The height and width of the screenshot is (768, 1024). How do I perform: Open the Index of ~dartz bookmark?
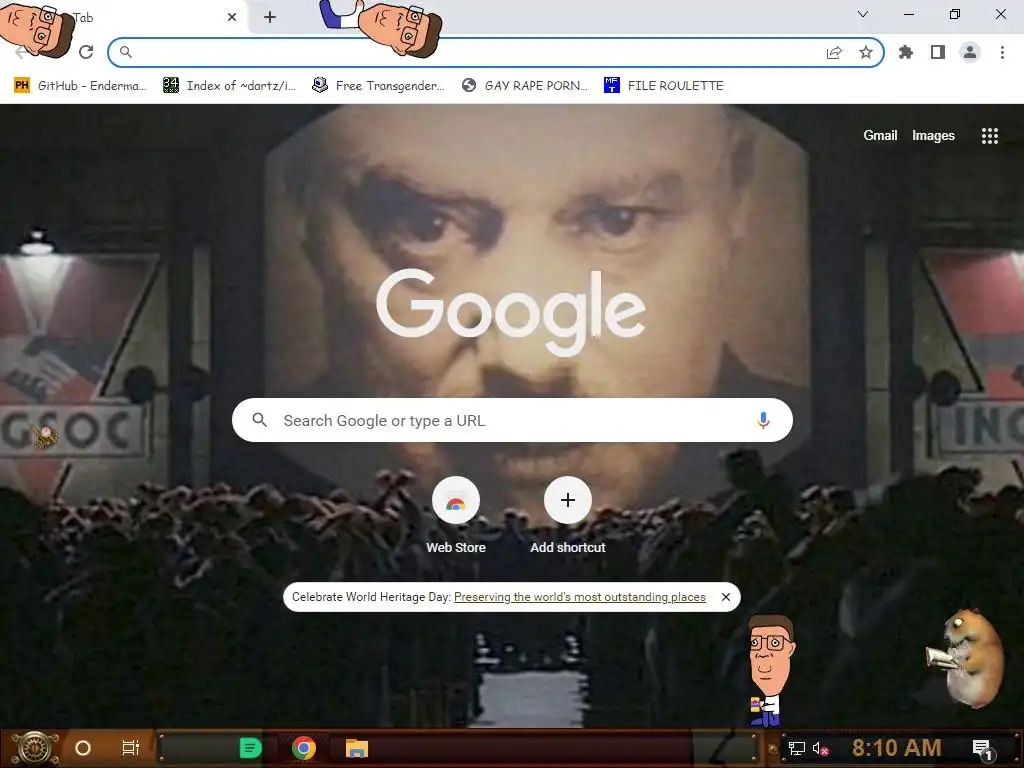(229, 86)
